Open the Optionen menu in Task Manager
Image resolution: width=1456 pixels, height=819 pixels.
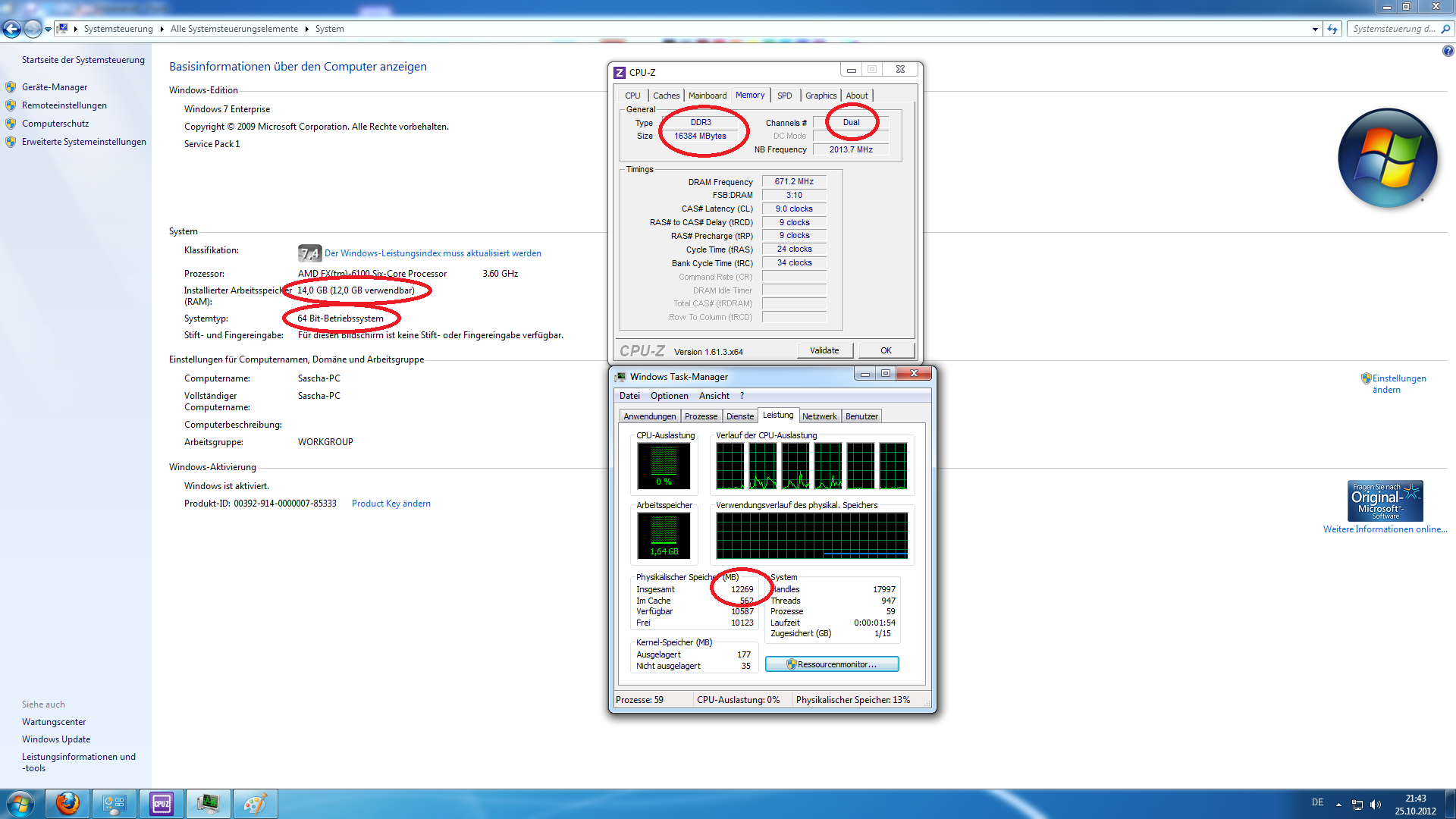[x=669, y=396]
